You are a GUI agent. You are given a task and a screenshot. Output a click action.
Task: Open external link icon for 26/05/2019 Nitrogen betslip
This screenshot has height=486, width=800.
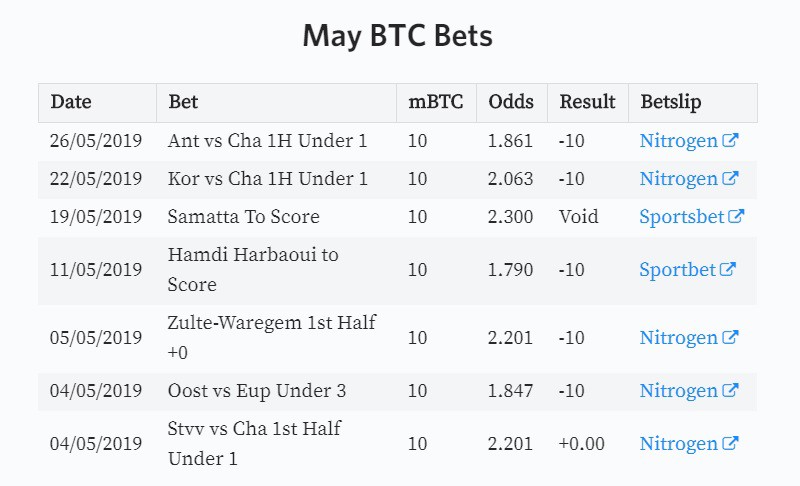(730, 140)
